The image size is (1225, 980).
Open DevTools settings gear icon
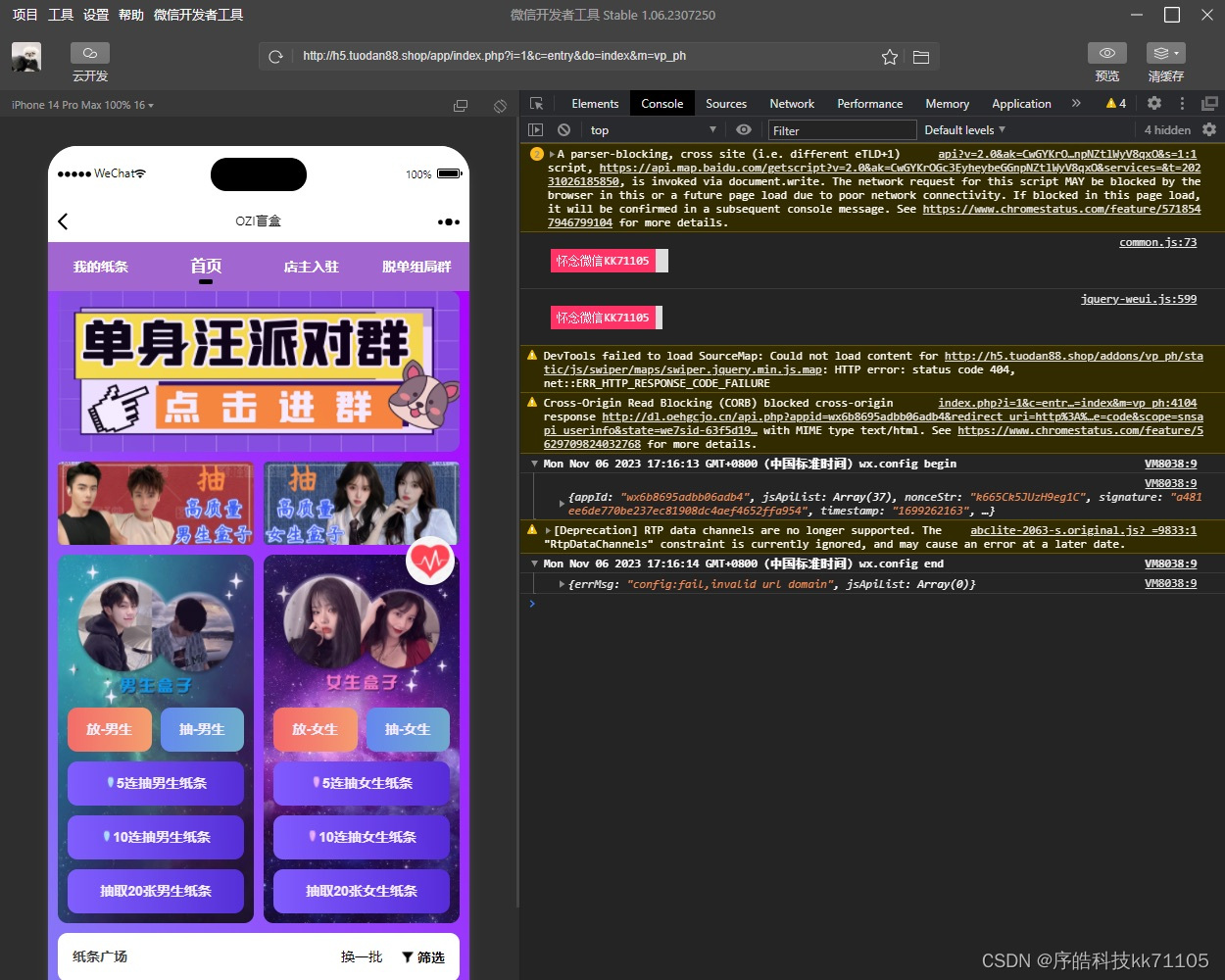point(1154,103)
